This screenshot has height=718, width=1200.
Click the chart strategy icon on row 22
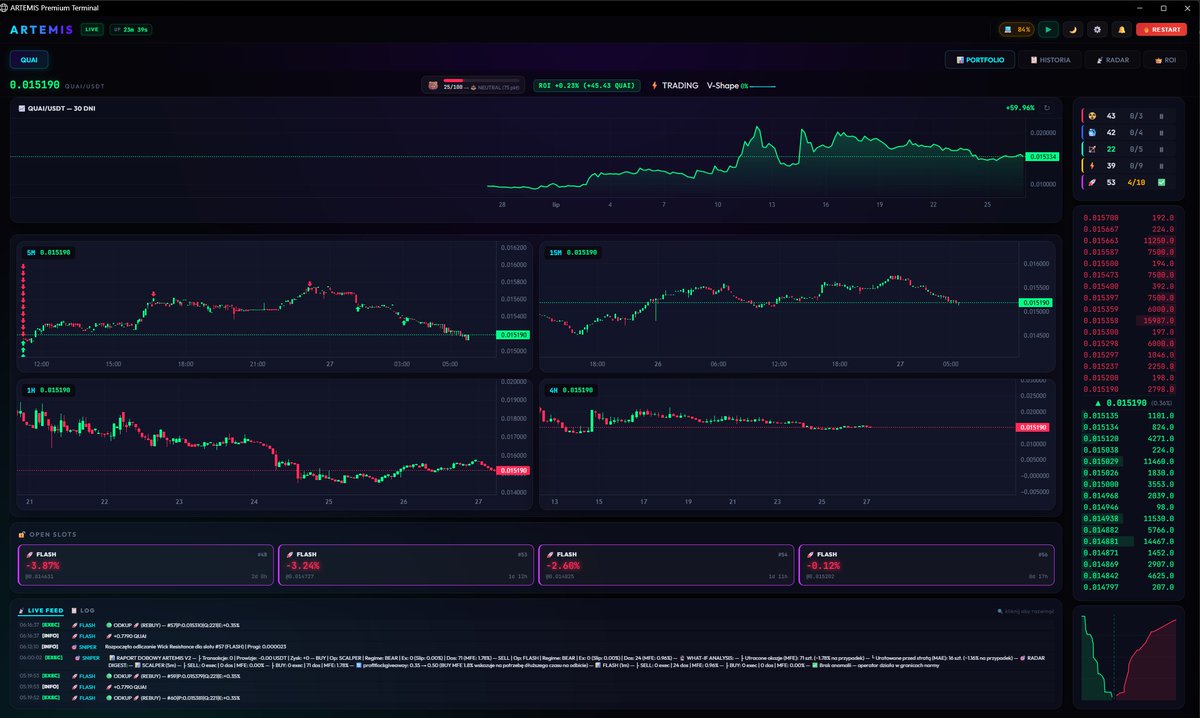[x=1092, y=149]
